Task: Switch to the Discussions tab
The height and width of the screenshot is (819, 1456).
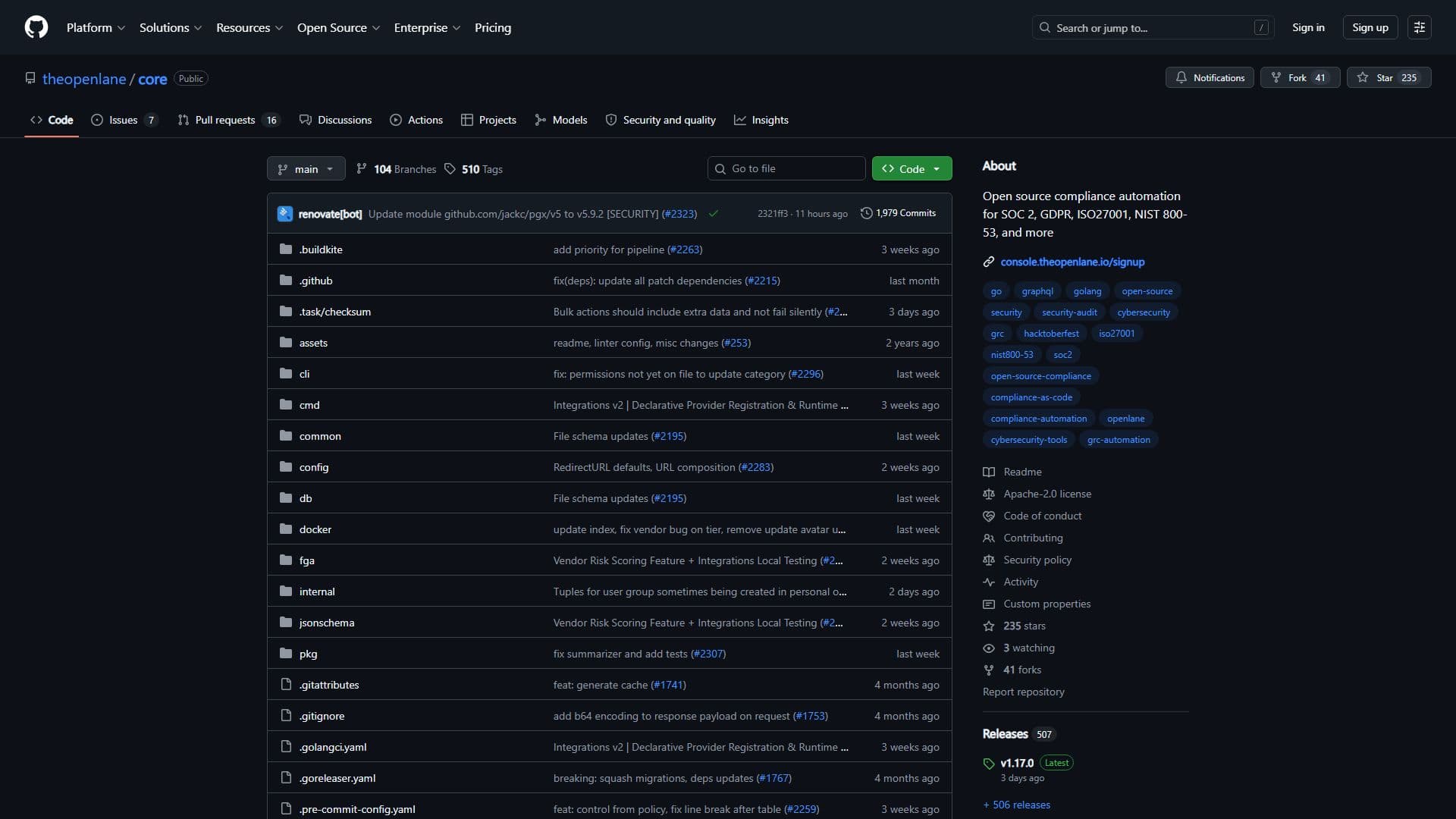Action: tap(335, 120)
